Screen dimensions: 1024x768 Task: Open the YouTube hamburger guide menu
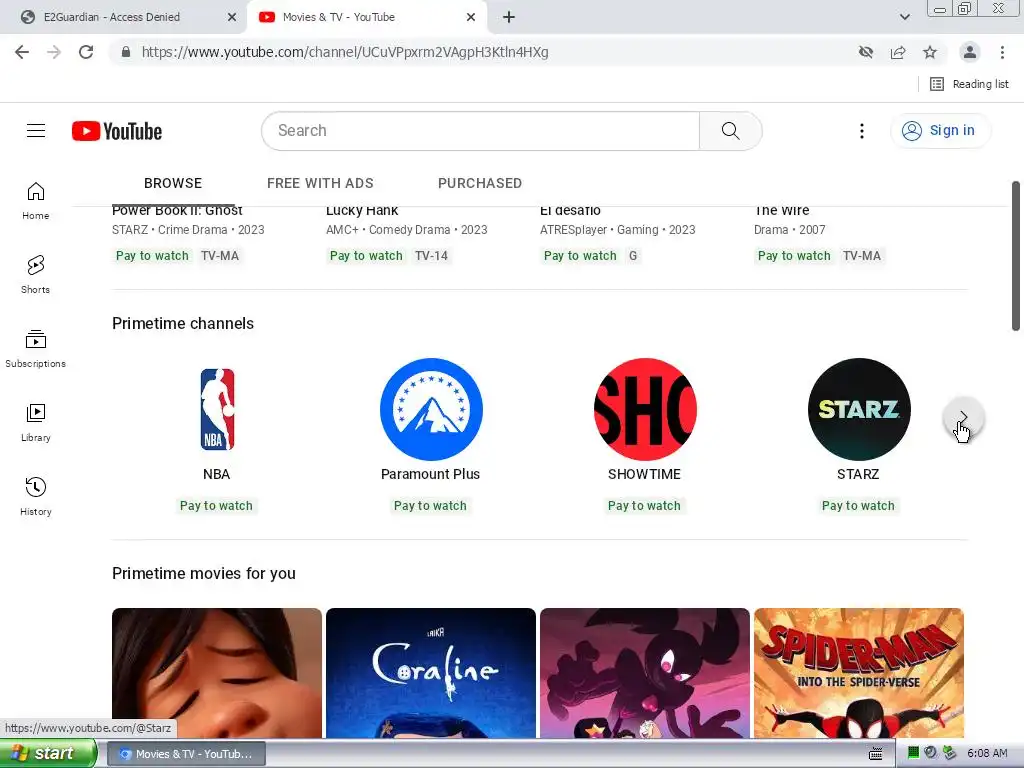coord(36,131)
